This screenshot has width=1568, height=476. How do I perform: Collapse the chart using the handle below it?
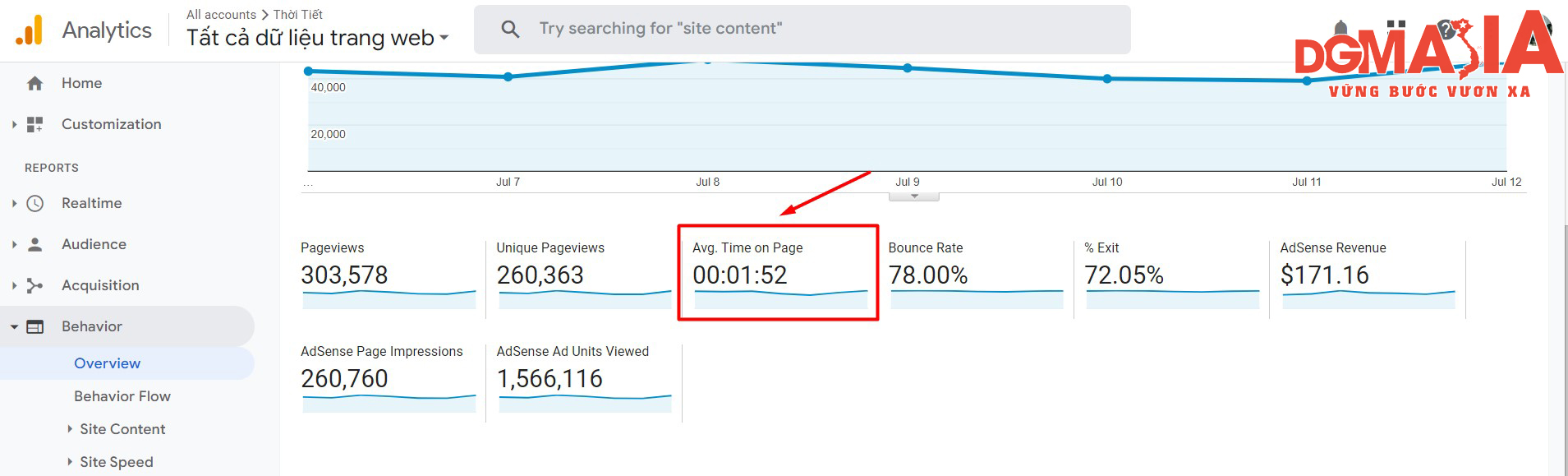point(914,196)
